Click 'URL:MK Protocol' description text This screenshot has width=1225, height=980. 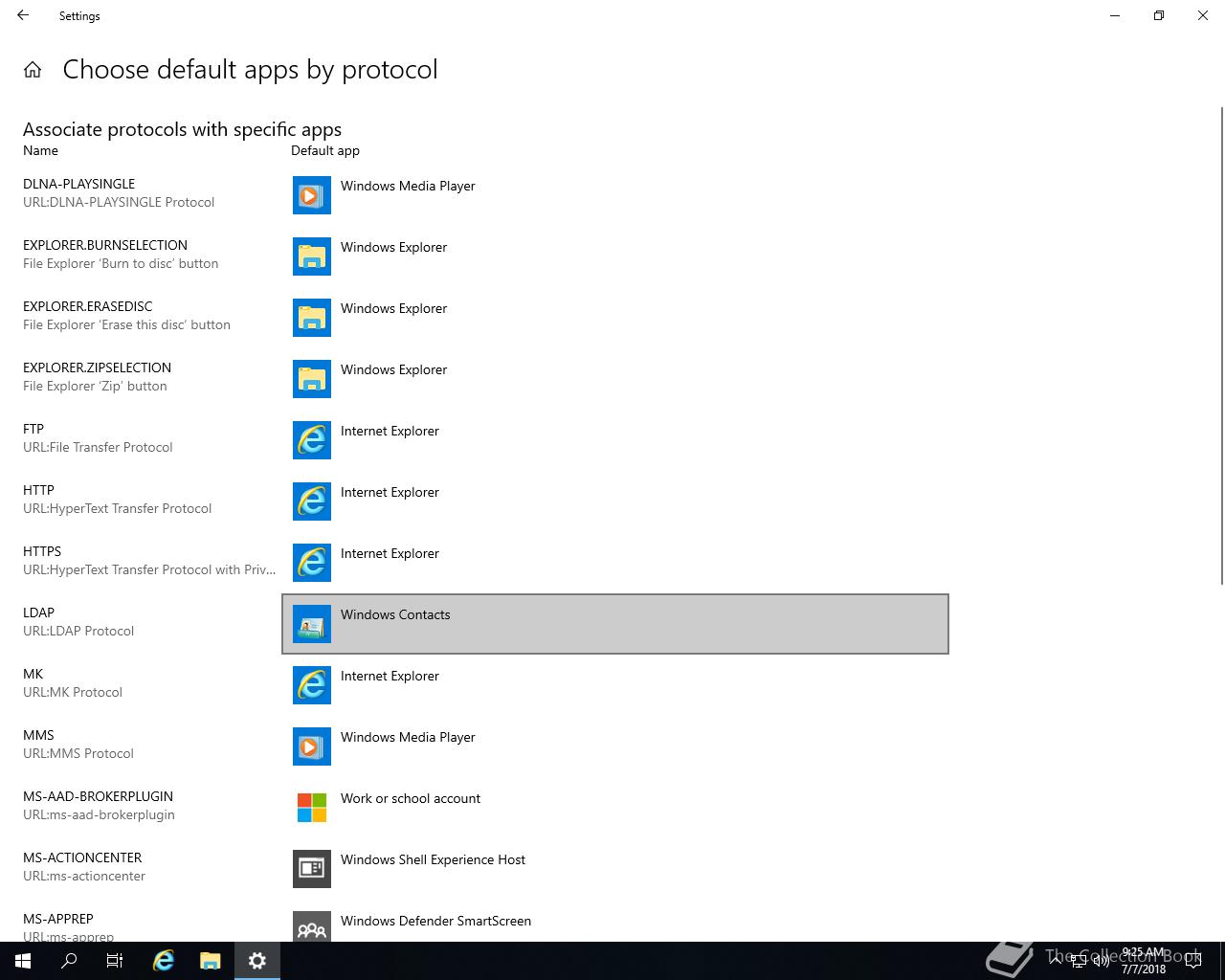tap(73, 692)
